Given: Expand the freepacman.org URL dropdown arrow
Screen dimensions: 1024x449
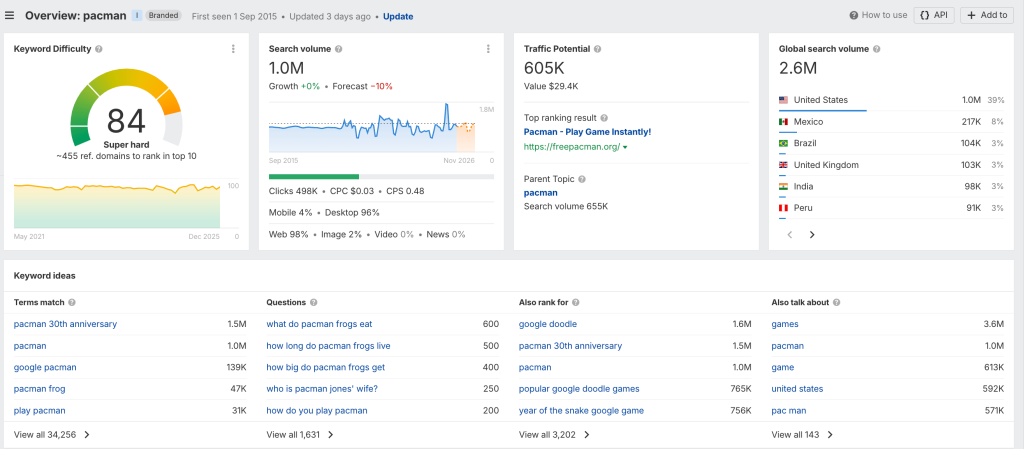Looking at the screenshot, I should 625,147.
